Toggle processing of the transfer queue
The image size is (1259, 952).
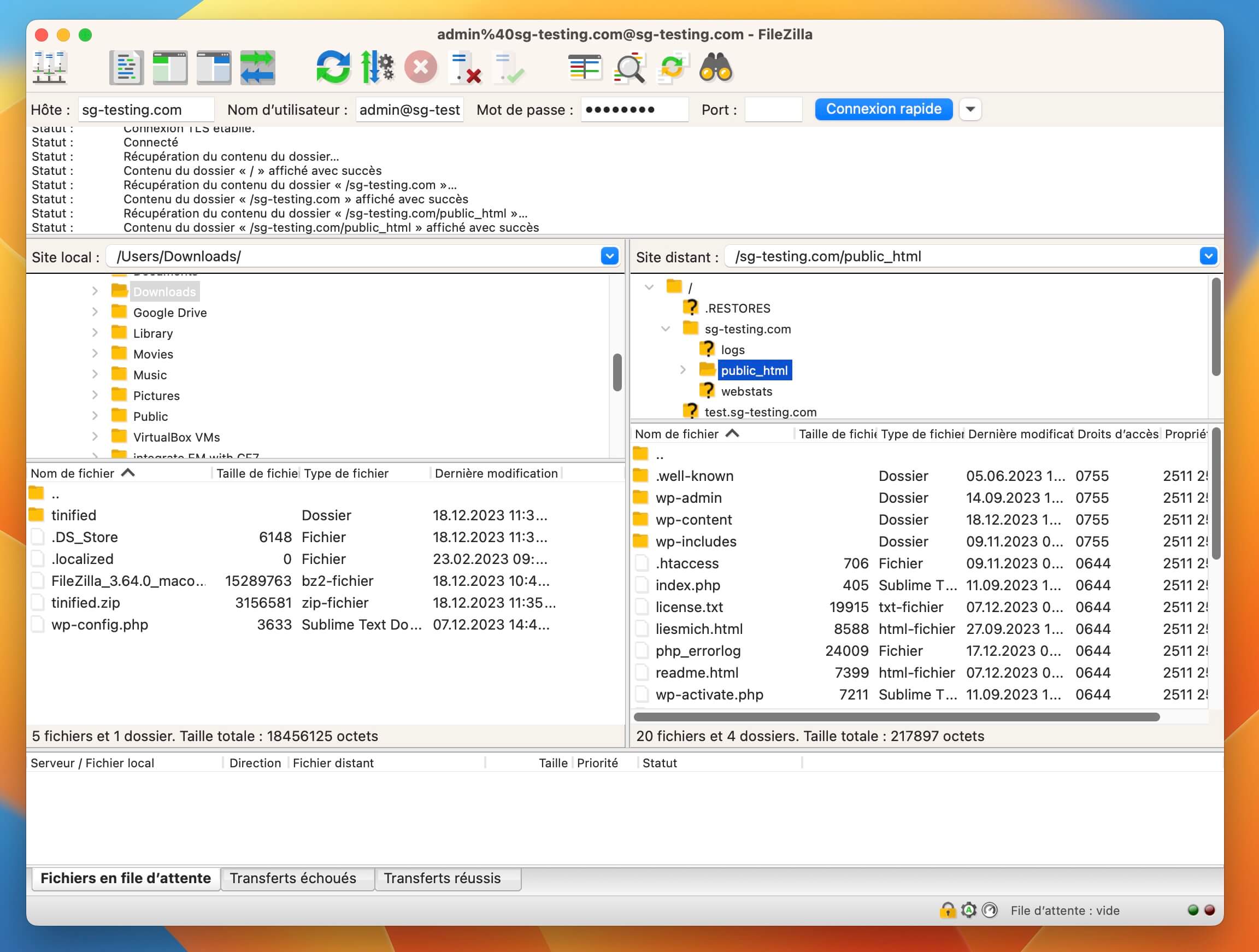pyautogui.click(x=377, y=68)
